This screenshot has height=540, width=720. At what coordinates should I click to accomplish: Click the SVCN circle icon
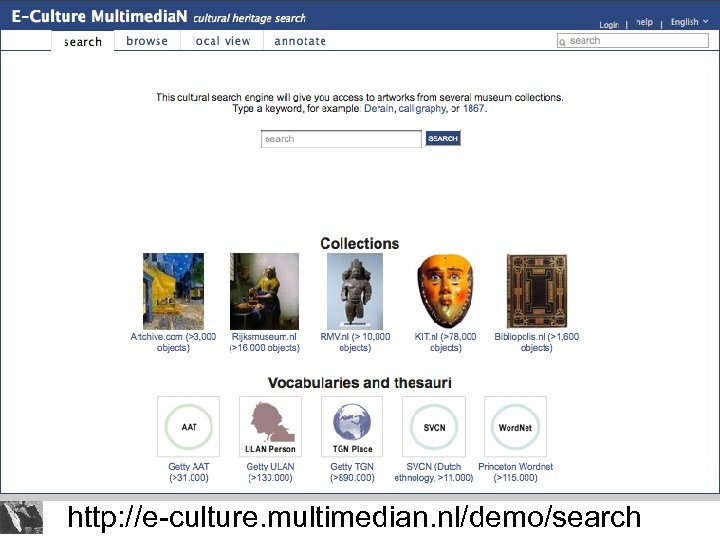coord(434,427)
